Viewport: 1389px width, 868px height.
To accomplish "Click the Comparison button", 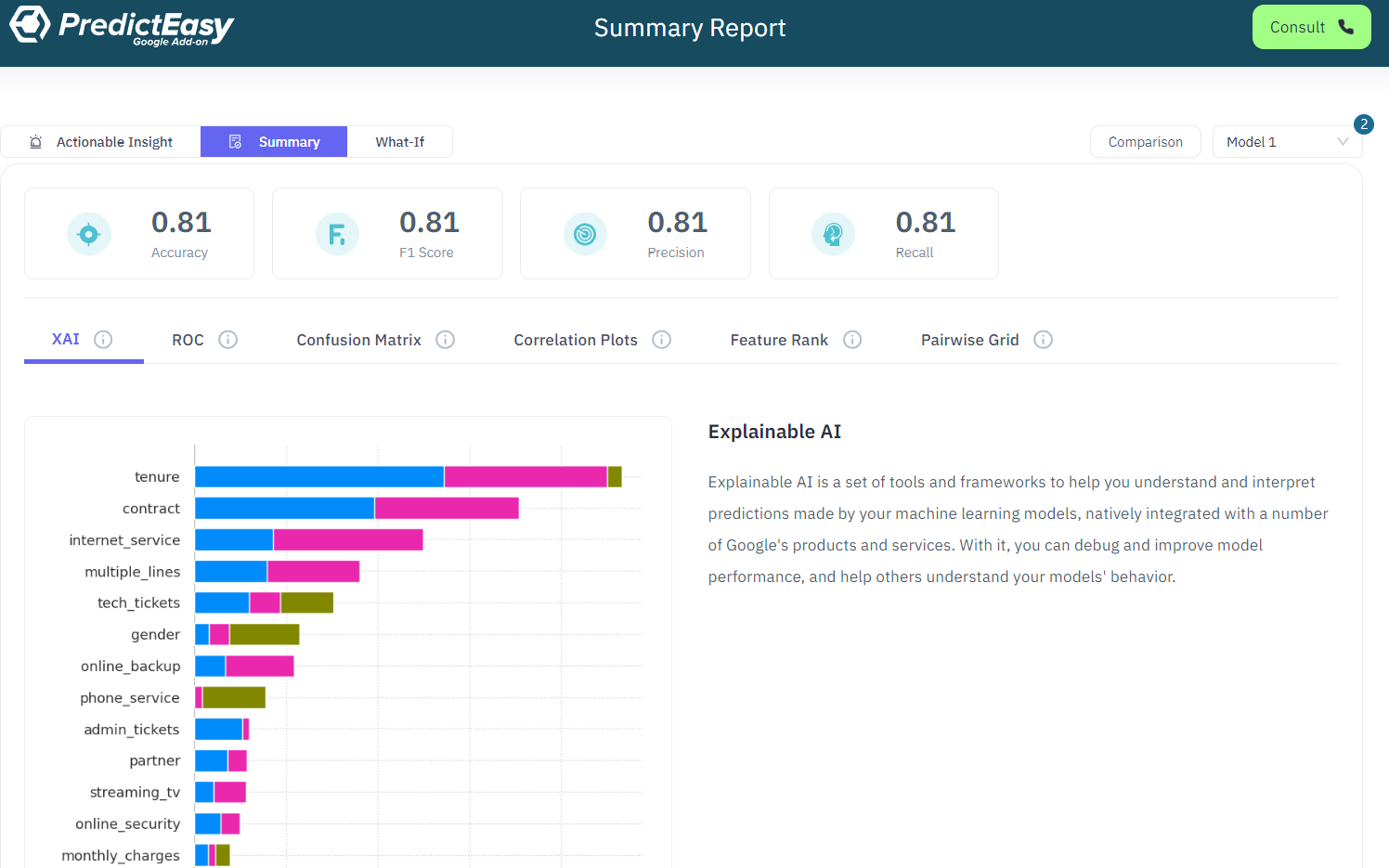I will click(1145, 142).
